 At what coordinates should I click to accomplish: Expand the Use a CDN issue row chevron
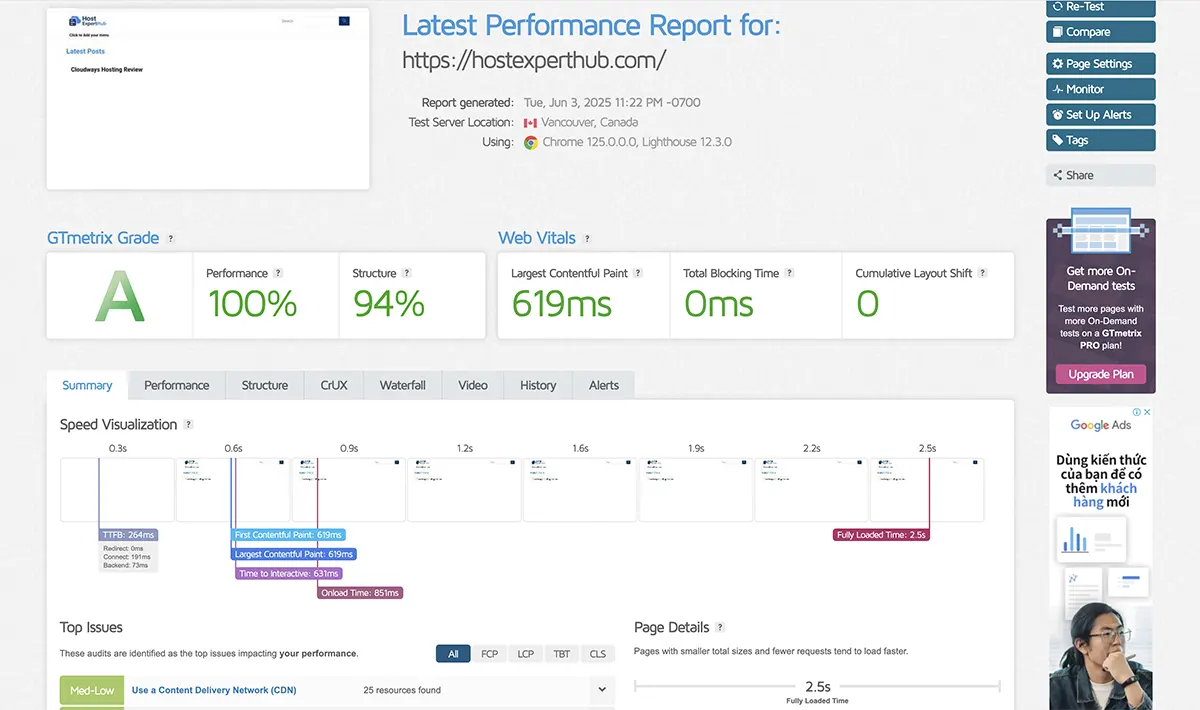(x=601, y=690)
